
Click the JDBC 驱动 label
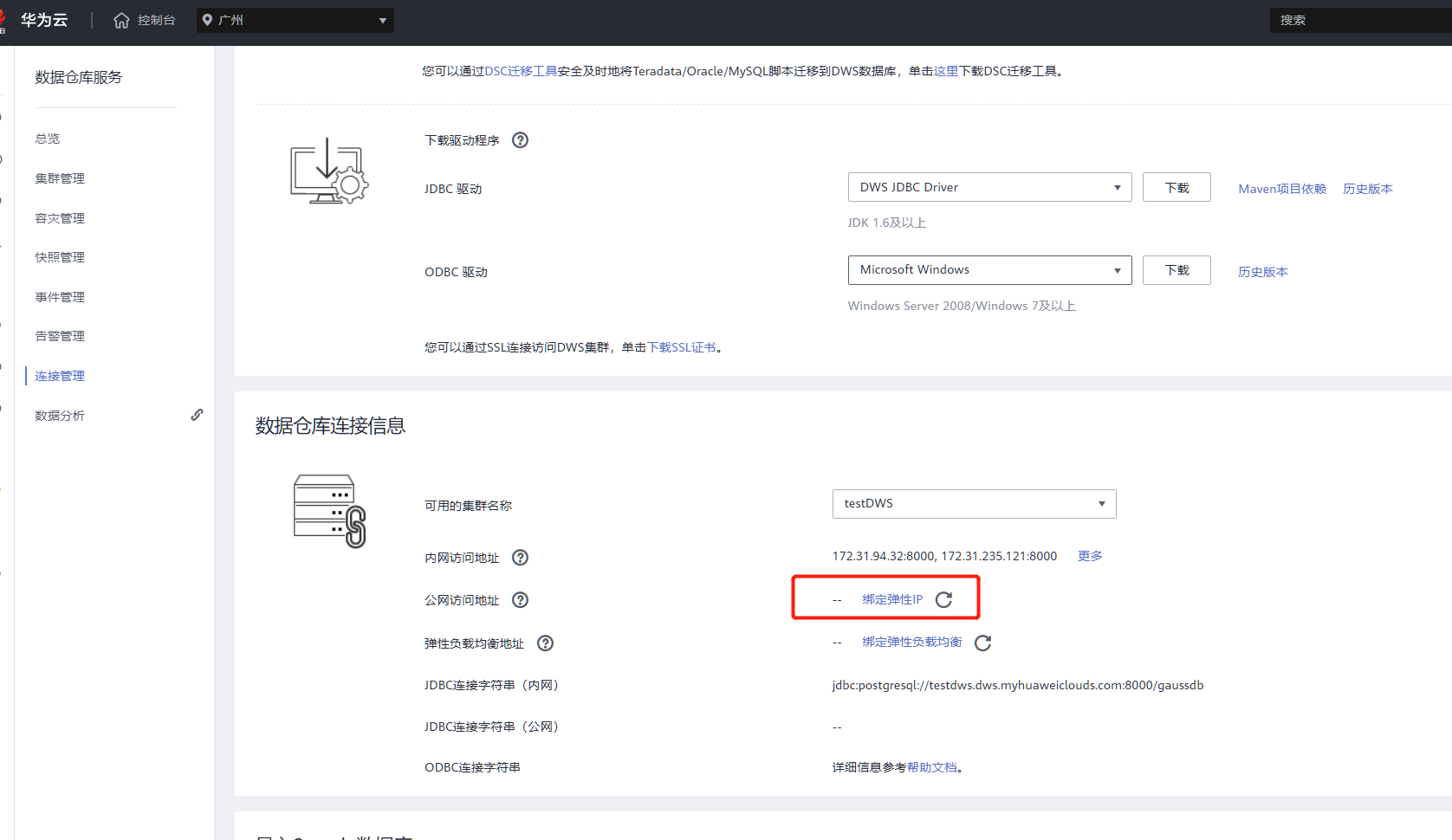click(453, 189)
